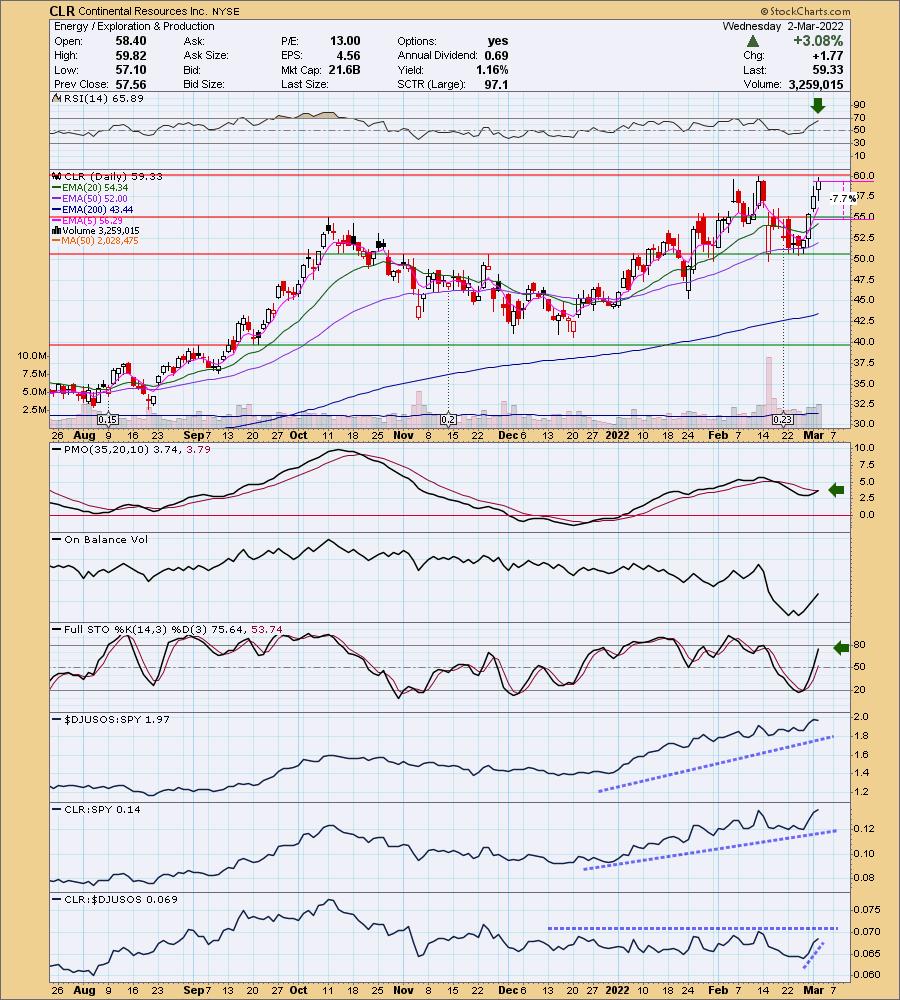Click the EMA(50) 52.00 legend entry

tap(95, 198)
